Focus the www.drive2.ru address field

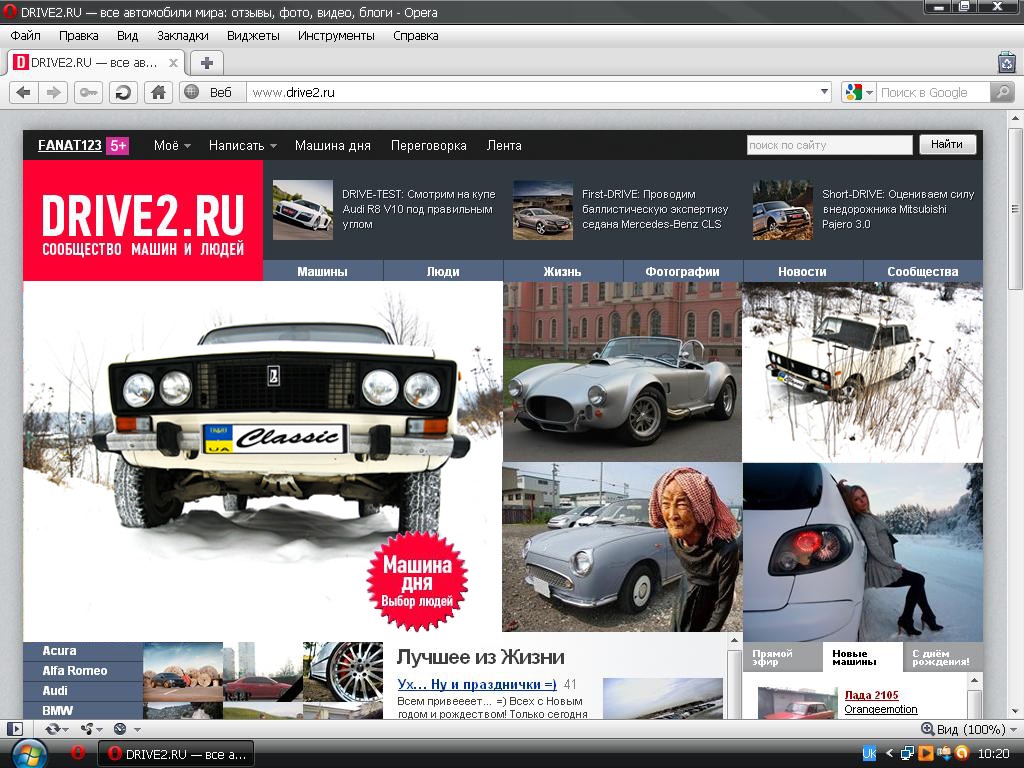pos(532,93)
